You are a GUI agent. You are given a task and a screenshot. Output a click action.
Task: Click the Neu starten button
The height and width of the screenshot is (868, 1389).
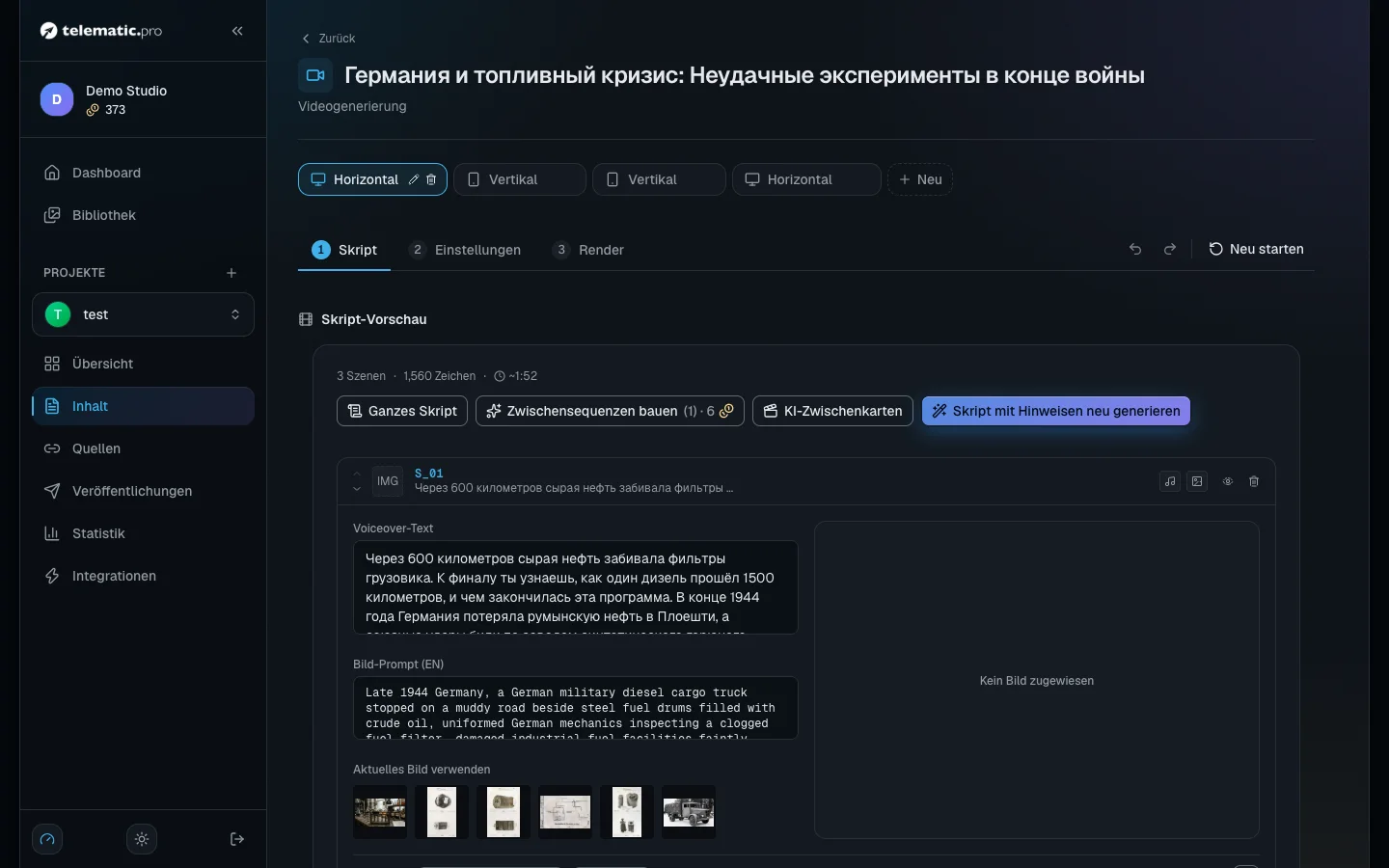pyautogui.click(x=1256, y=249)
